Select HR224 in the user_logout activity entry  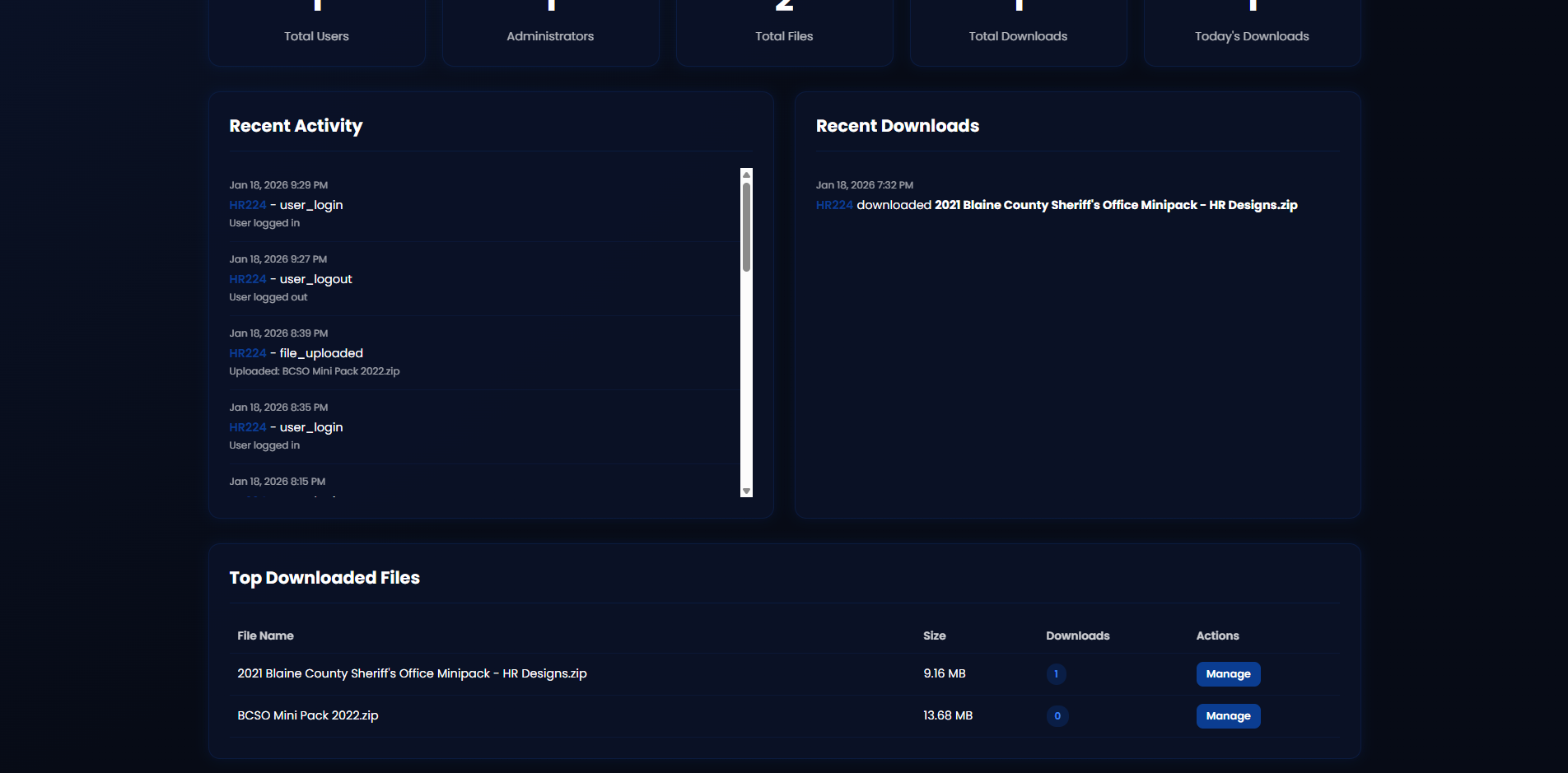pyautogui.click(x=247, y=279)
